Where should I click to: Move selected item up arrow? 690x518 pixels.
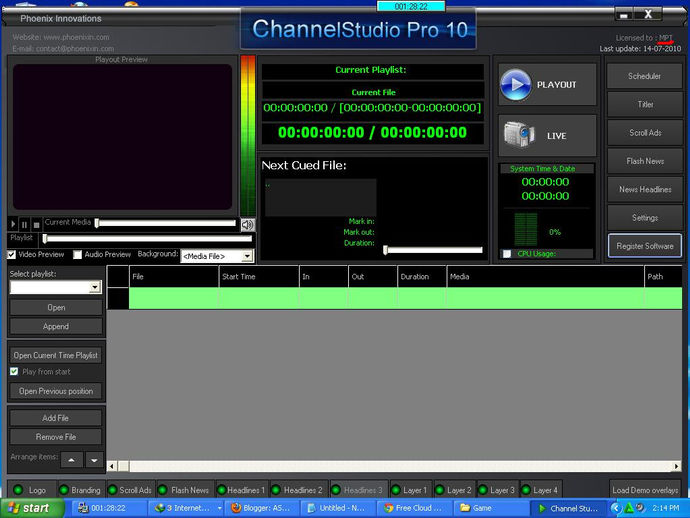71,460
